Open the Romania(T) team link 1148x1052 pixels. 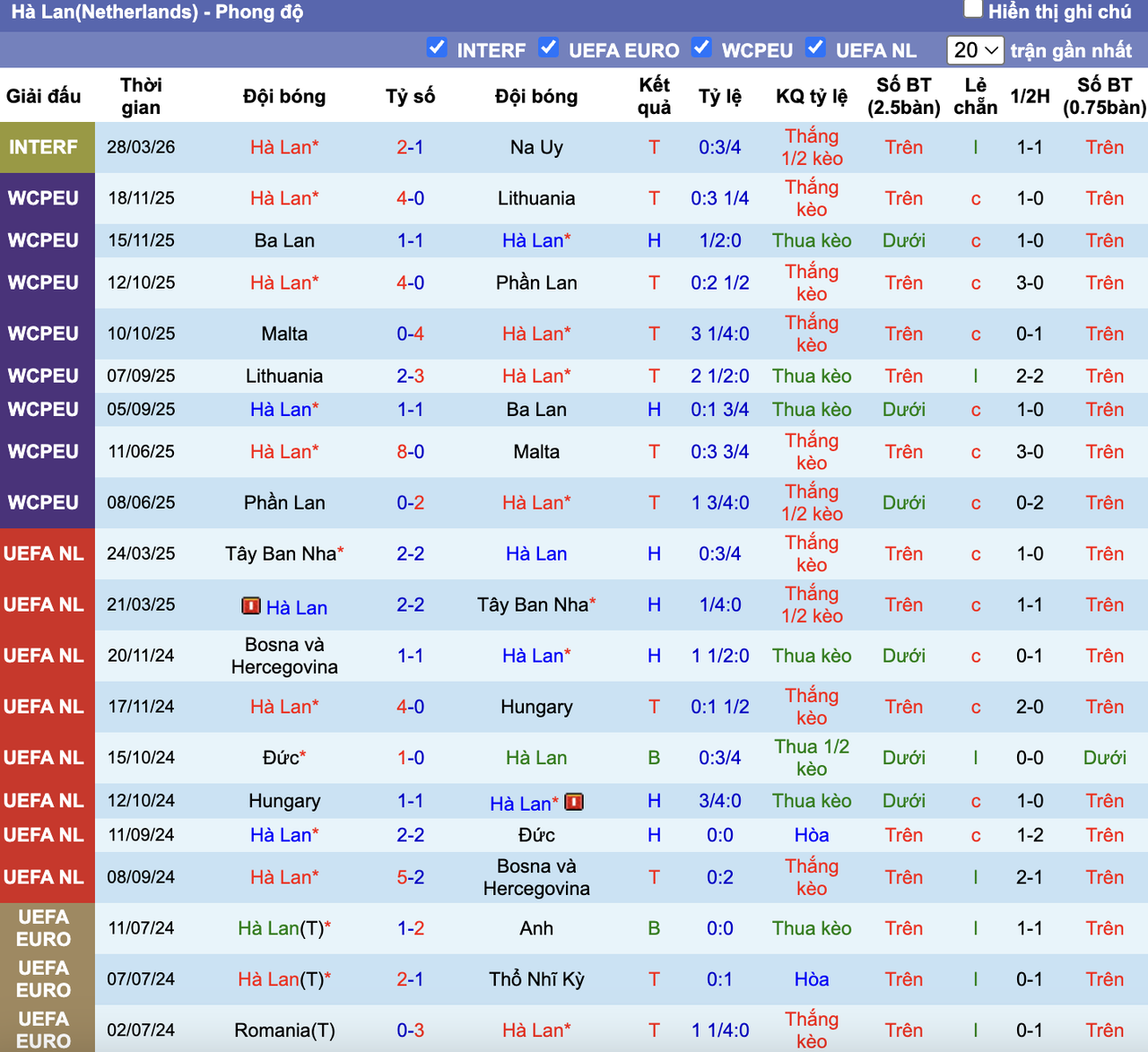pyautogui.click(x=284, y=1030)
